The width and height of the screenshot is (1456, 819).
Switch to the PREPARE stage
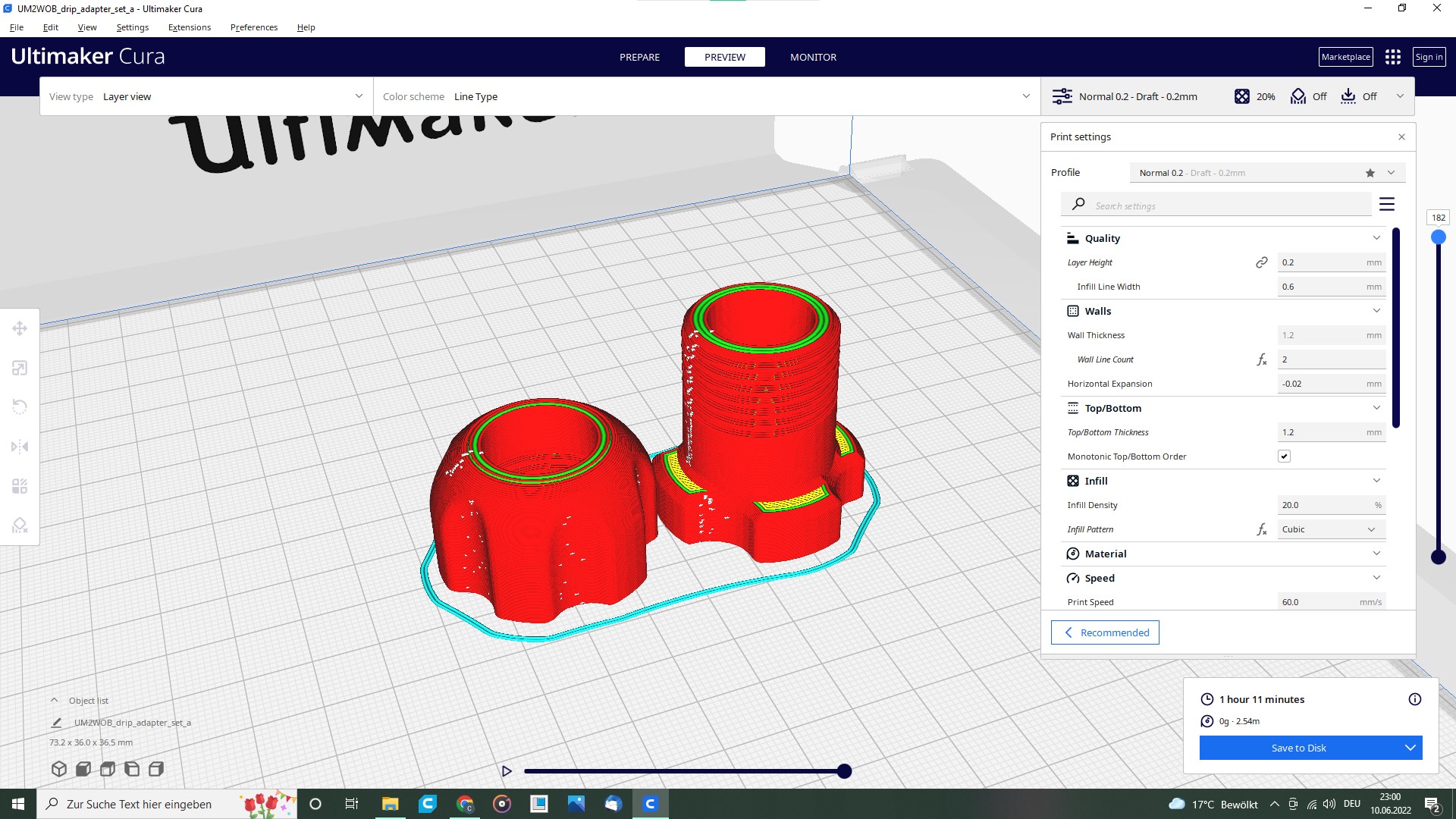pos(640,57)
